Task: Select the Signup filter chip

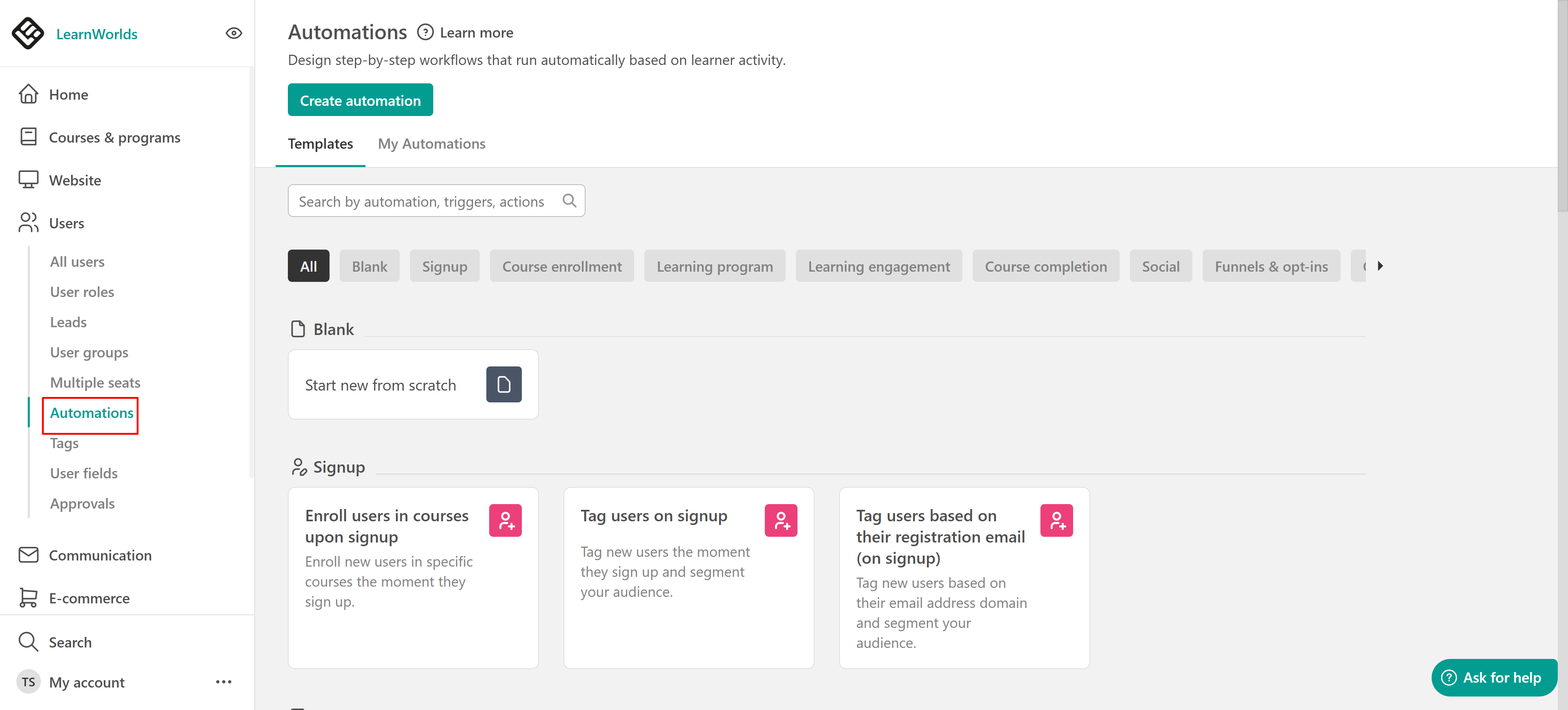Action: 444,266
